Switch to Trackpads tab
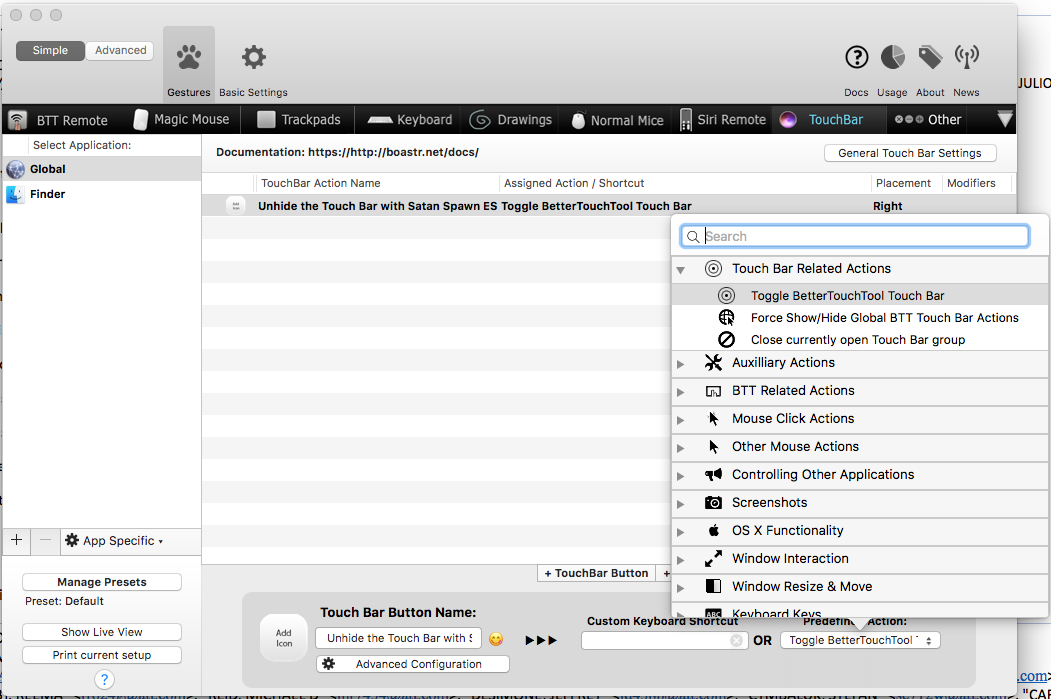 pyautogui.click(x=299, y=119)
